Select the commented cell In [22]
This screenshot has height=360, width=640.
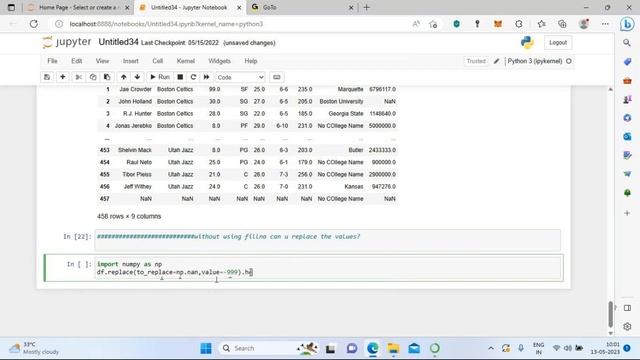(x=328, y=240)
